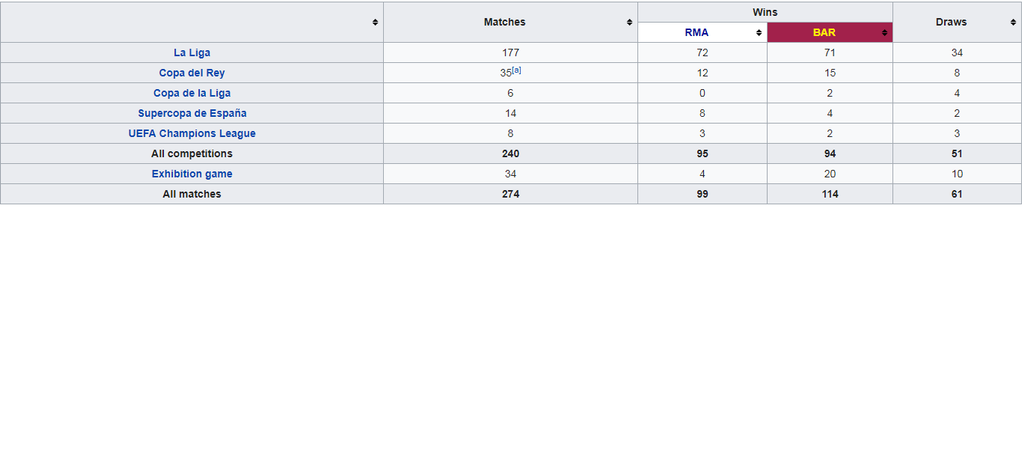
Task: Click sort arrows beside RMA header
Action: [759, 33]
